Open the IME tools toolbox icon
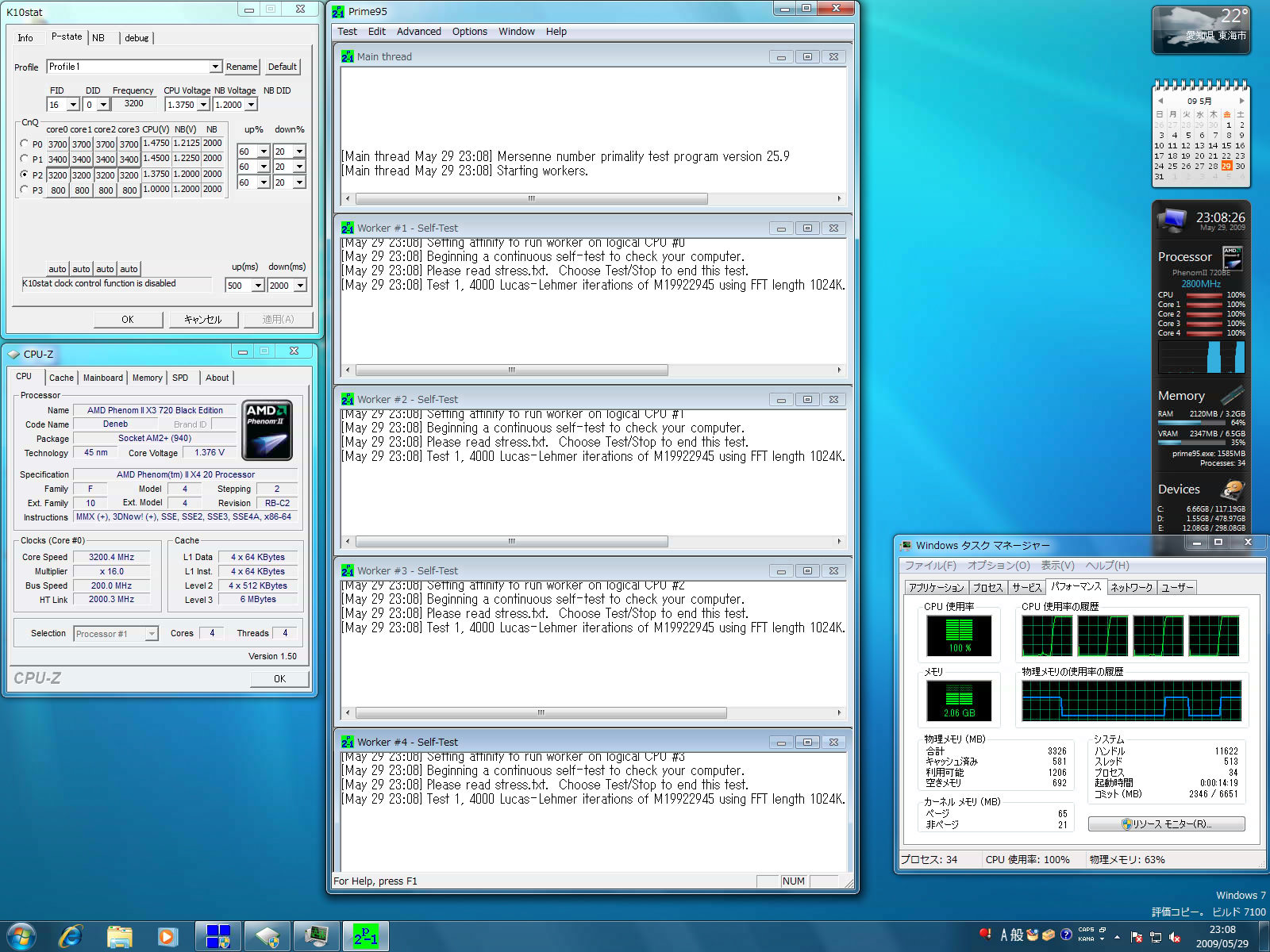 [x=1049, y=935]
